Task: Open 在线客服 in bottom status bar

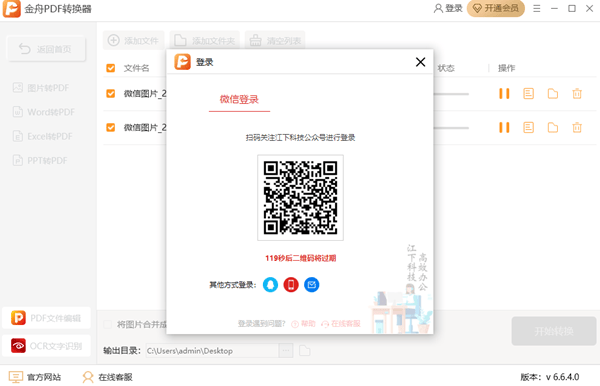Action: (108, 377)
